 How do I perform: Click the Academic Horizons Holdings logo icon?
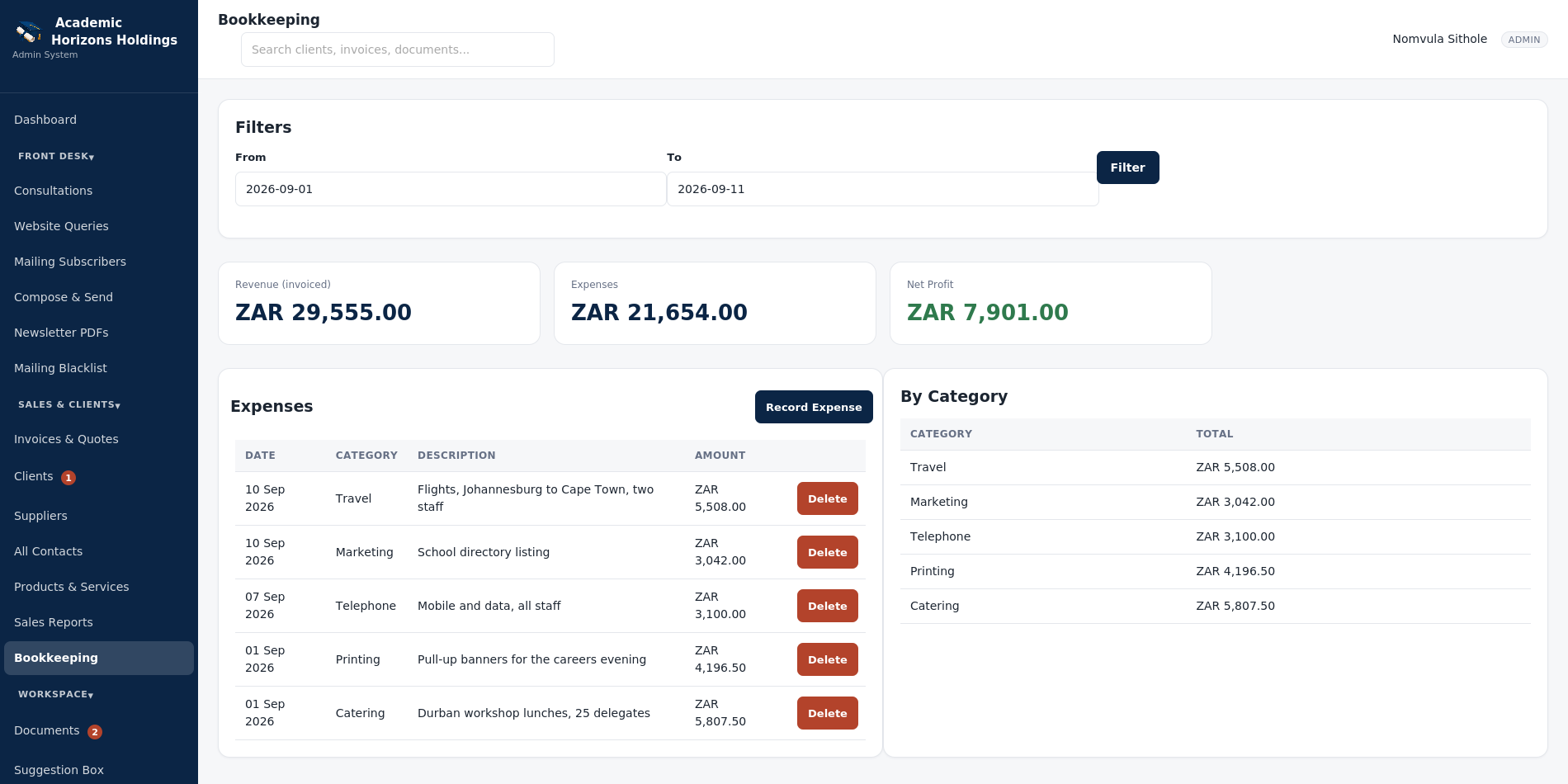(29, 32)
